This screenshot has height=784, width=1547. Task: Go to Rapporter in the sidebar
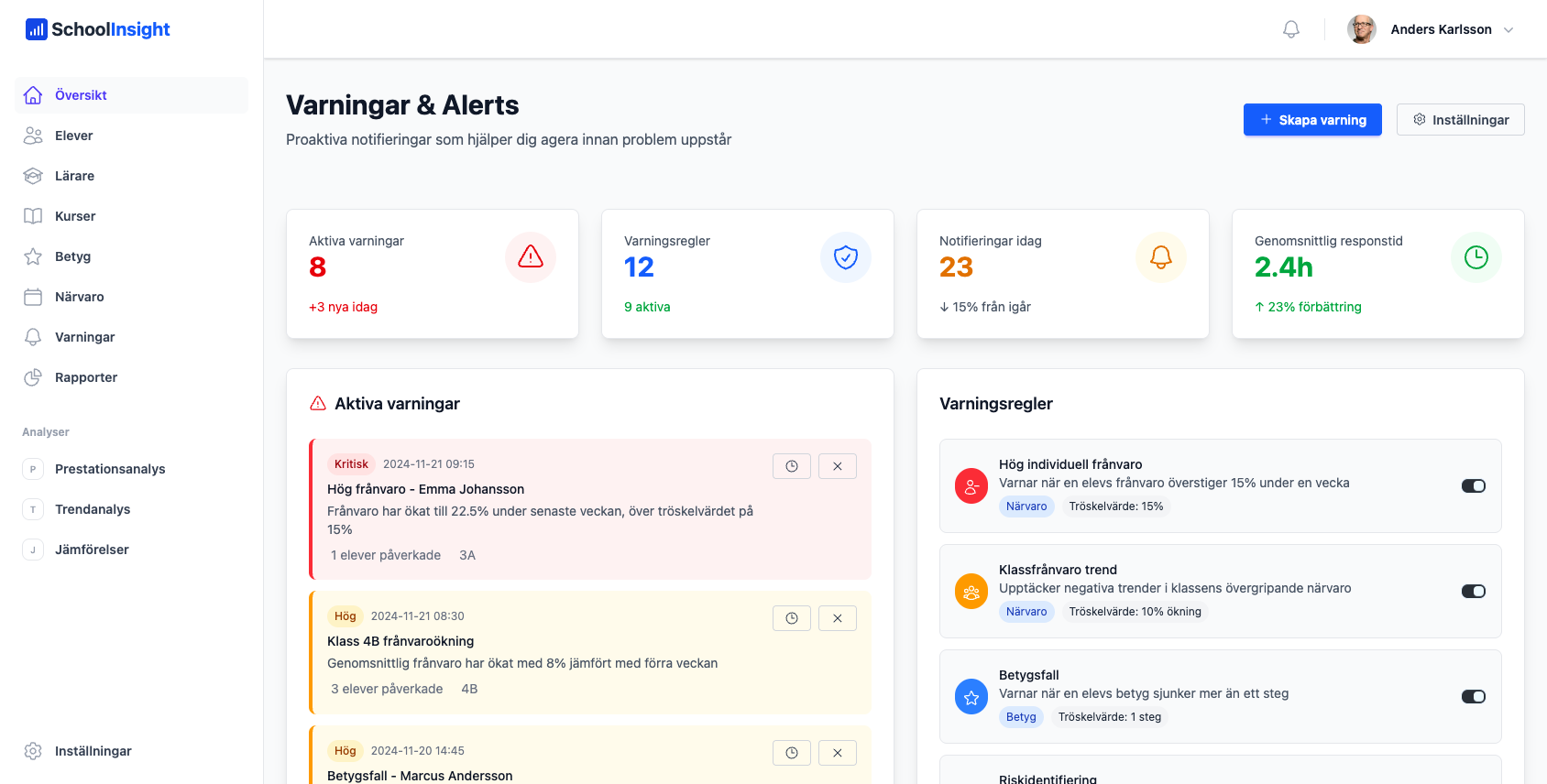coord(86,377)
